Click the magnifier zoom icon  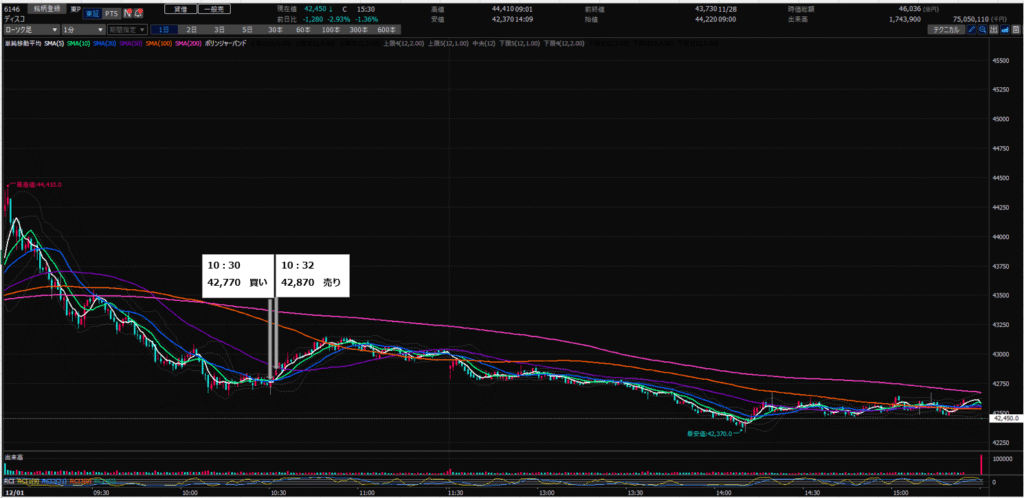(x=983, y=31)
